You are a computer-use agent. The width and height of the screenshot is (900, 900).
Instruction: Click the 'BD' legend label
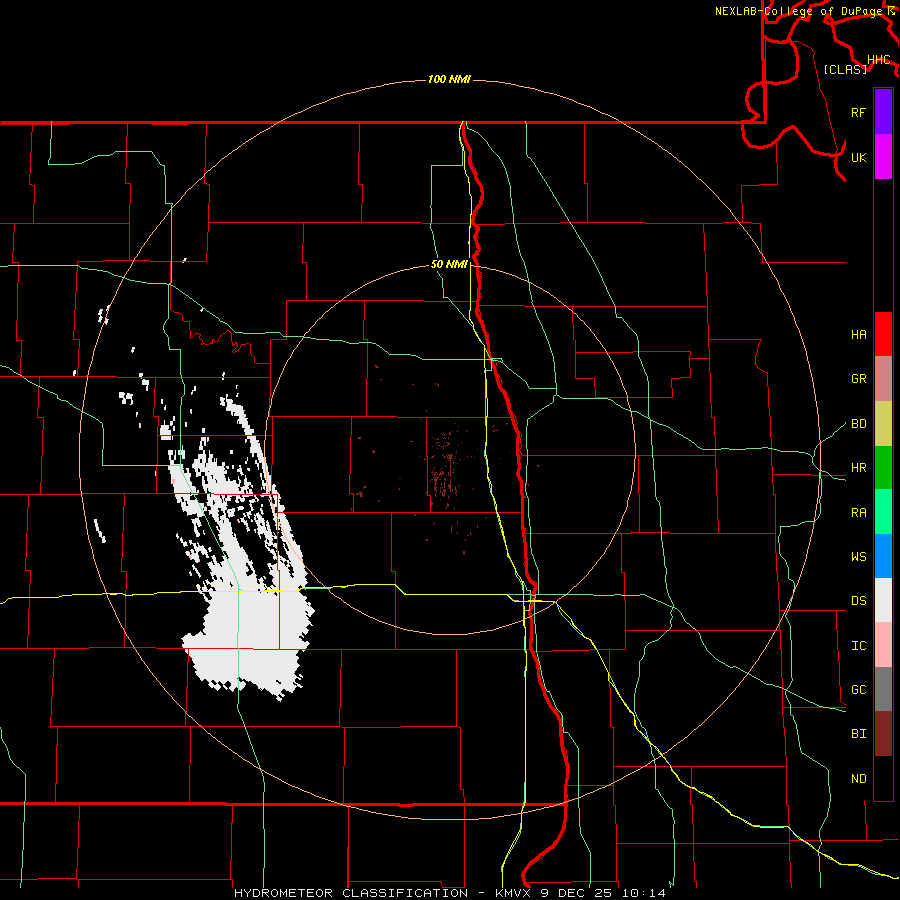coord(858,424)
